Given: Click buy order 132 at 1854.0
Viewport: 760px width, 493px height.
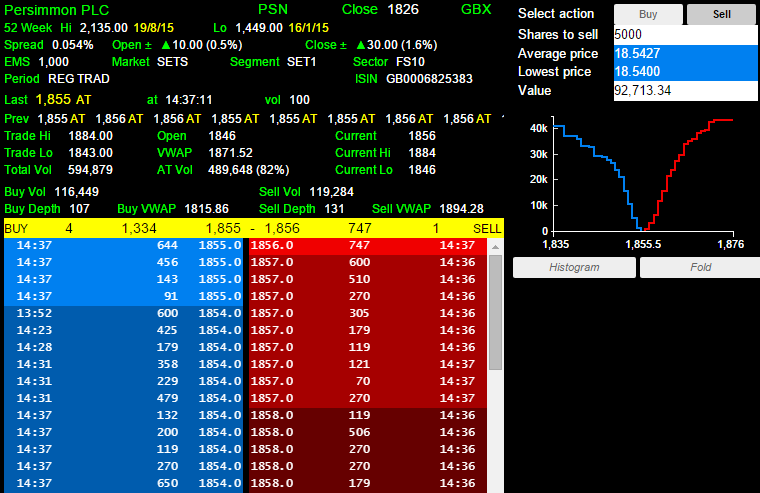Looking at the screenshot, I should (124, 415).
